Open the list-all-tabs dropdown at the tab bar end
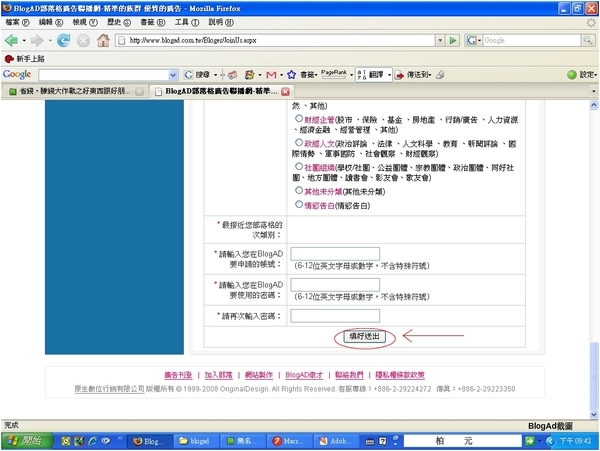 click(x=593, y=91)
